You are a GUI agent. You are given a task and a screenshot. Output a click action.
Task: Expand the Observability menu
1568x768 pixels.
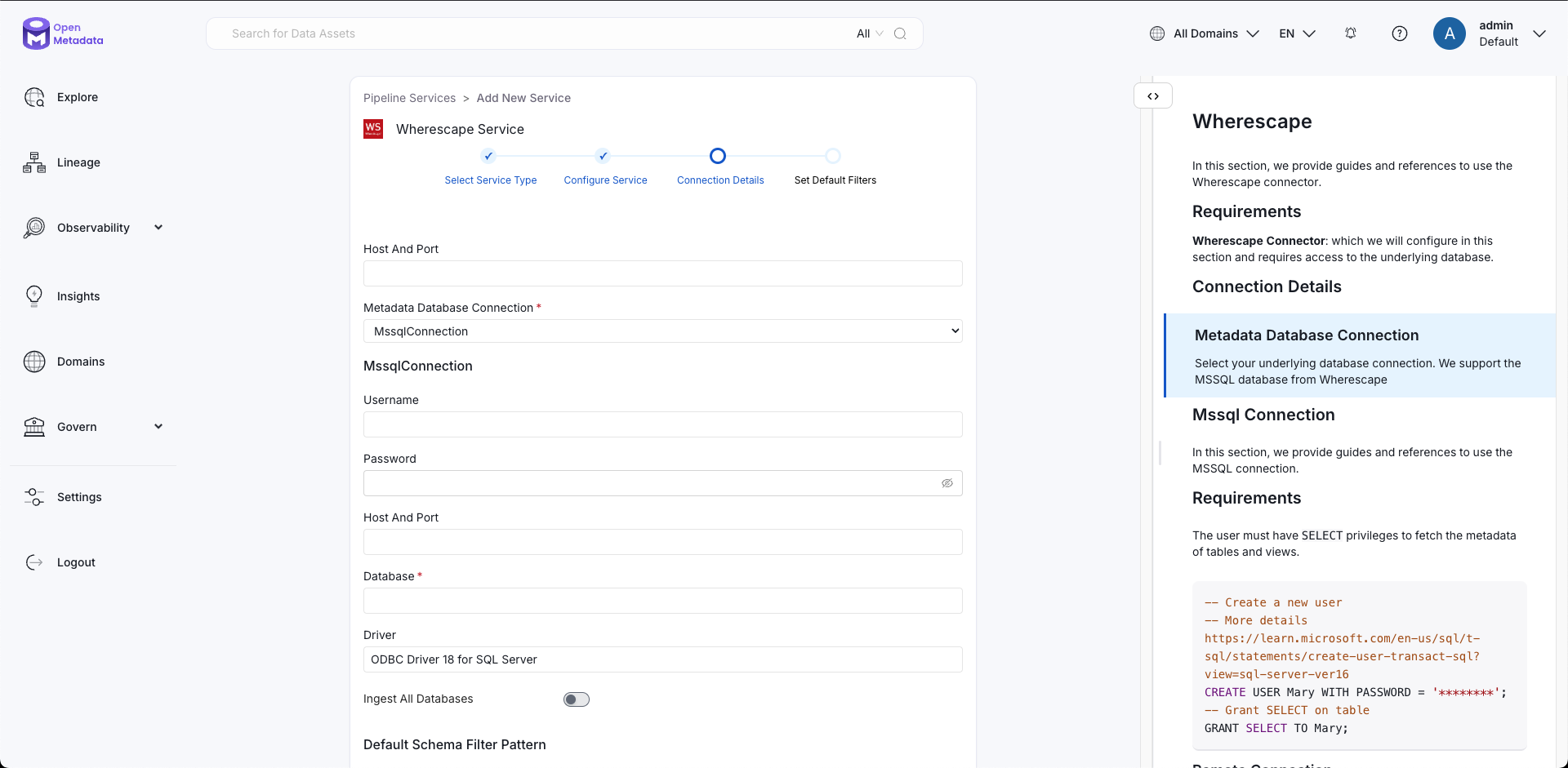(x=158, y=228)
